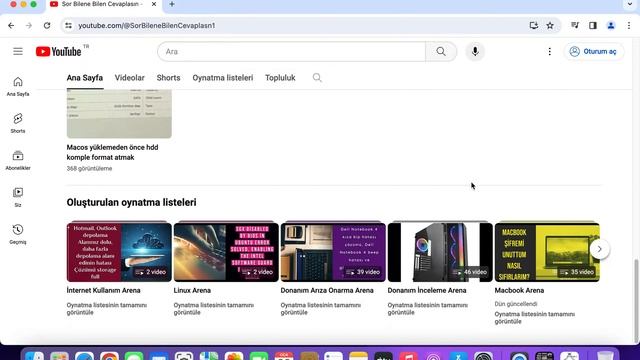Screen dimensions: 640x360
Task: Open Macbook Arena playlist thumbnail
Action: 547,252
